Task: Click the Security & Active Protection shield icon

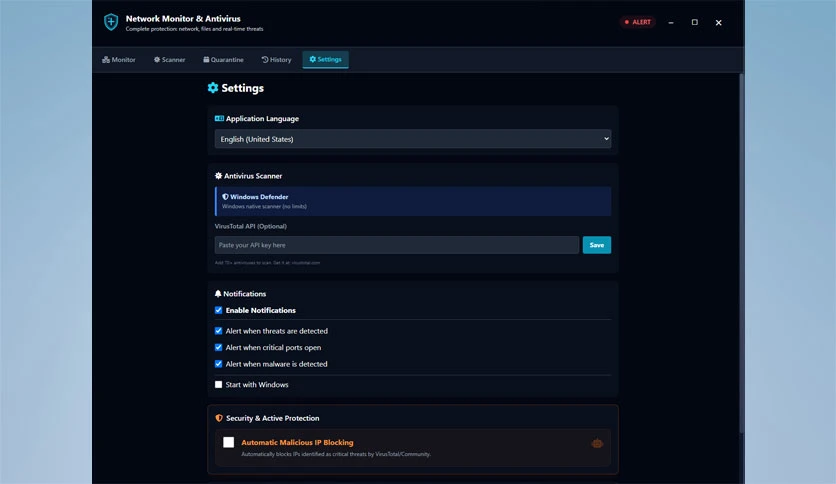Action: pos(219,418)
